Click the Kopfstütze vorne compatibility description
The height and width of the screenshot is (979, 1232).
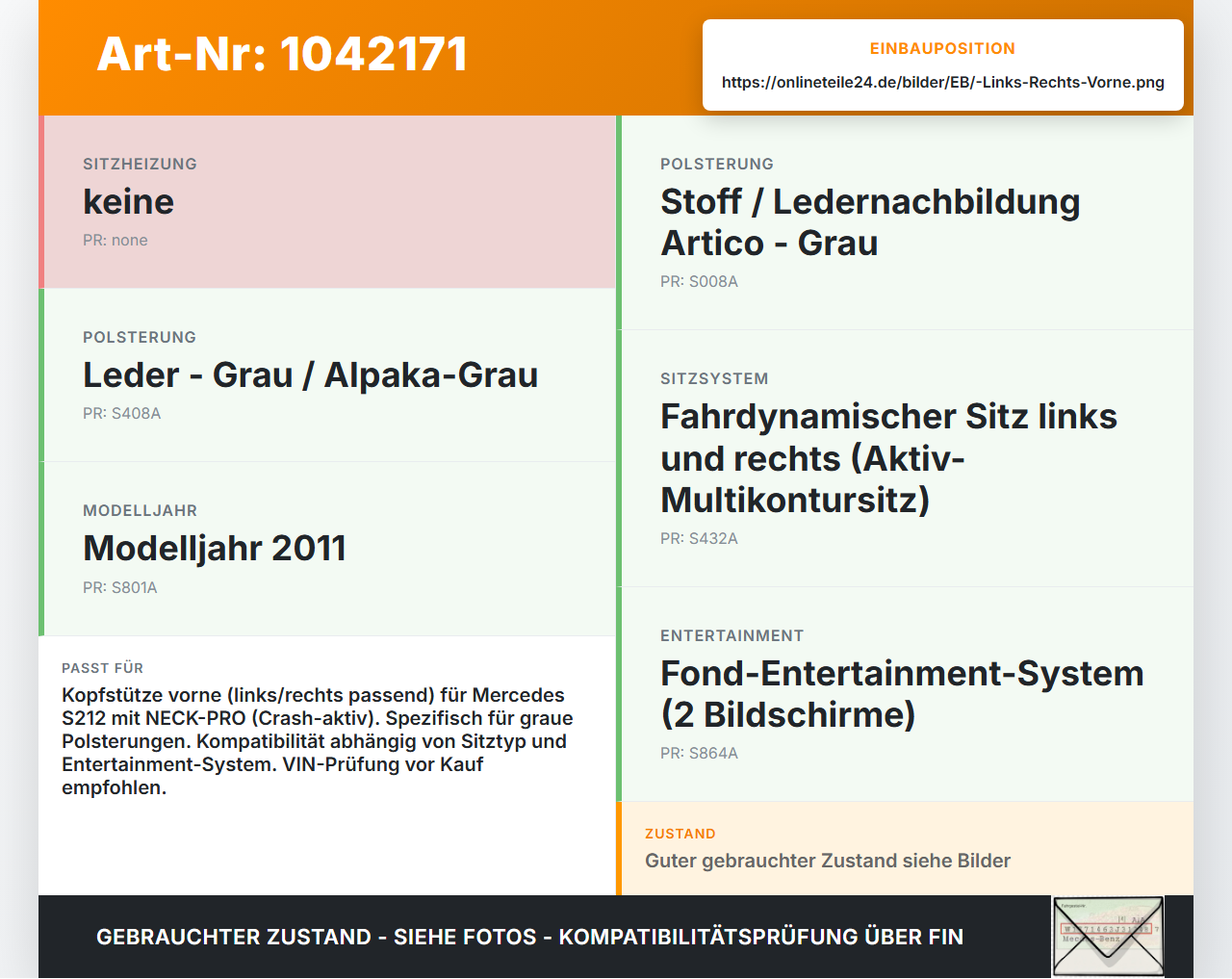coord(318,741)
